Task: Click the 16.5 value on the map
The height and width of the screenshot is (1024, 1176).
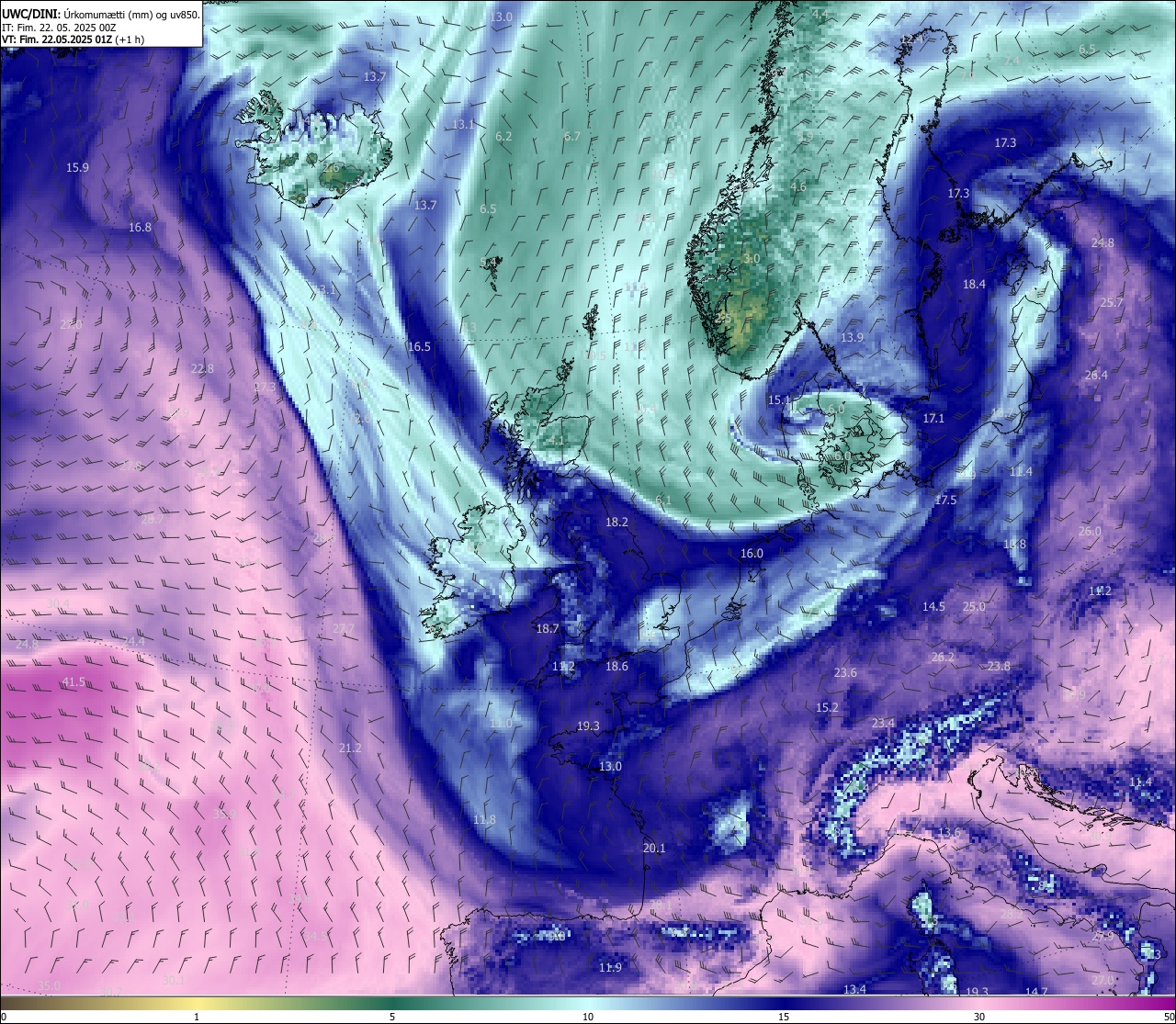Action: [x=419, y=347]
